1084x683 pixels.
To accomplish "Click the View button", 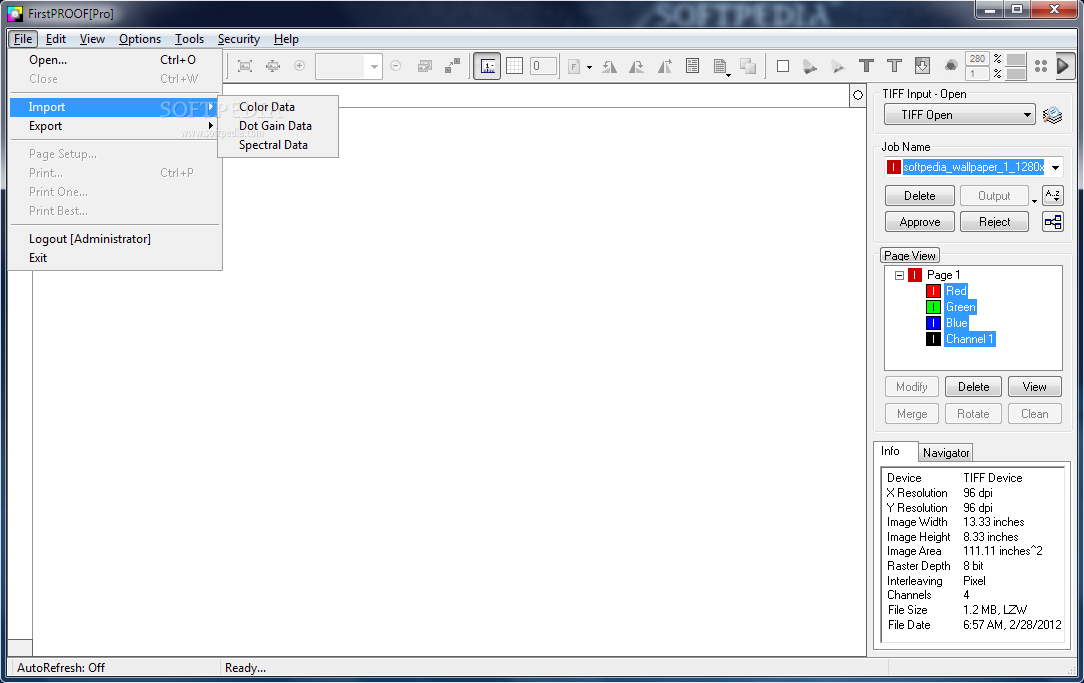I will click(1034, 387).
